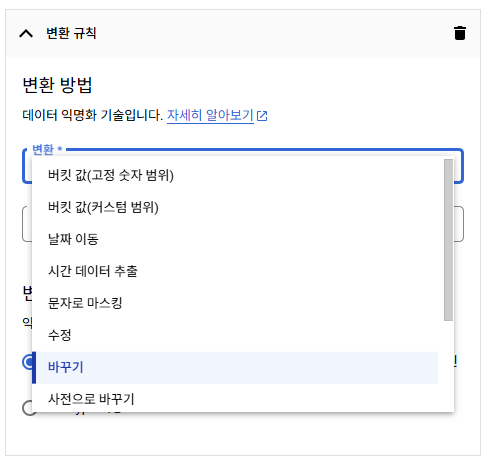Click the 변환 규칙 header title

[71, 33]
